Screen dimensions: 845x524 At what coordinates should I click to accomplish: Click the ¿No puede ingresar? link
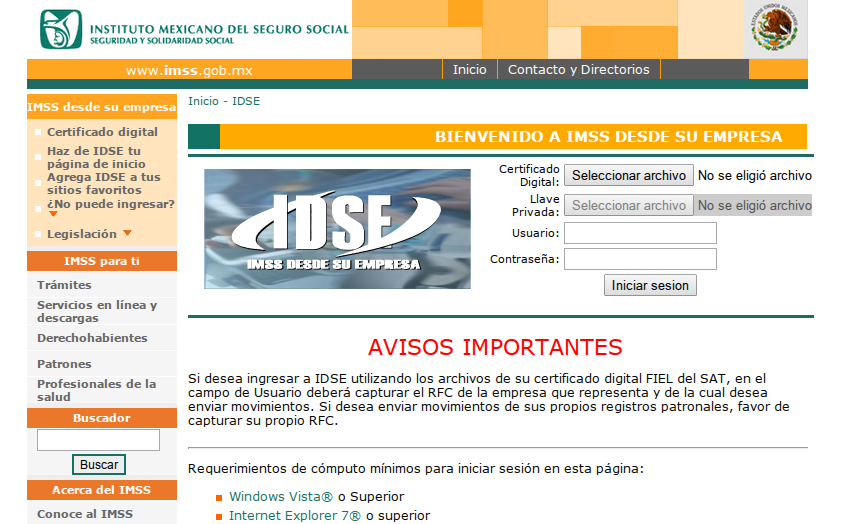point(110,204)
